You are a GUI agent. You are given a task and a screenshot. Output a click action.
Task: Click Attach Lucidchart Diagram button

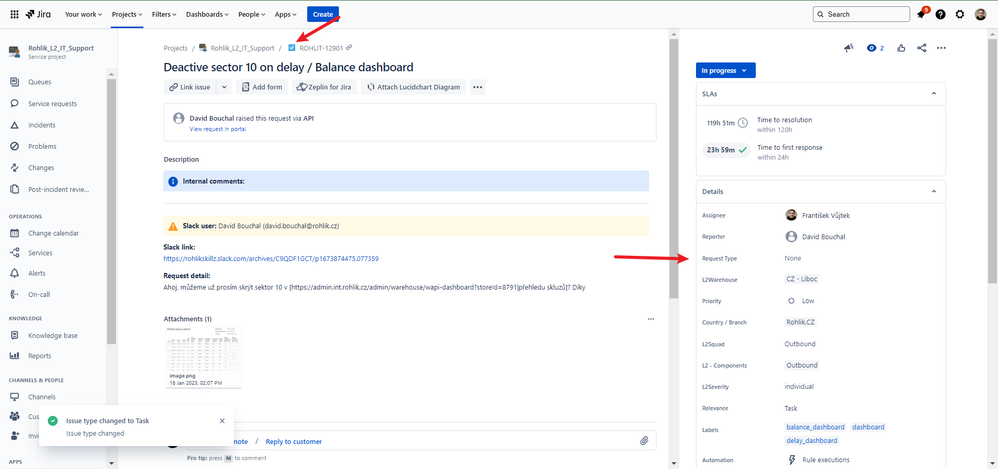pyautogui.click(x=414, y=87)
